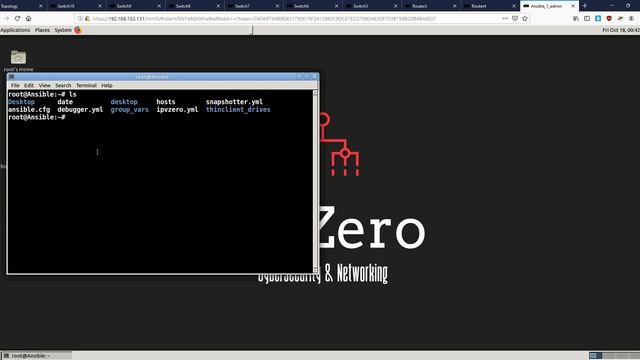Click the snapshotter.yml file name
Screen dimensions: 640x360
coord(234,102)
